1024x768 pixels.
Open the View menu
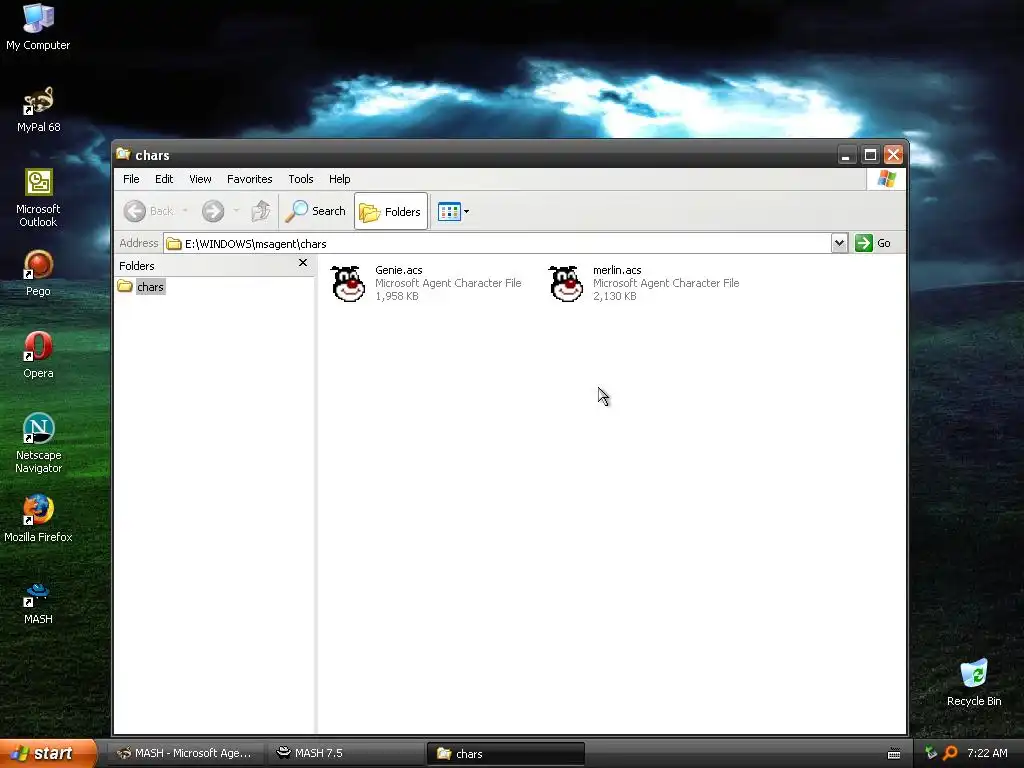[x=200, y=179]
